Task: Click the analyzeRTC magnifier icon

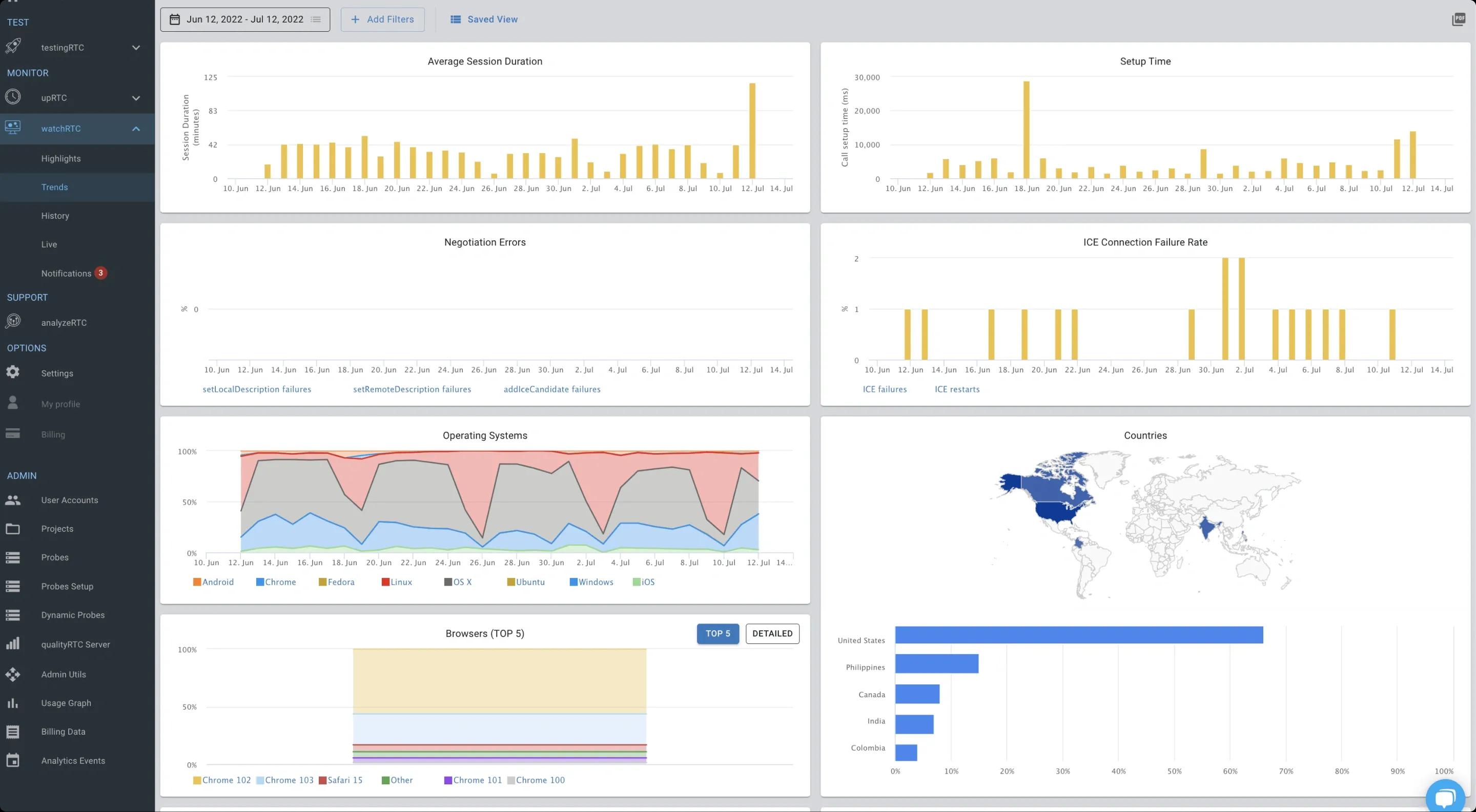Action: 13,321
